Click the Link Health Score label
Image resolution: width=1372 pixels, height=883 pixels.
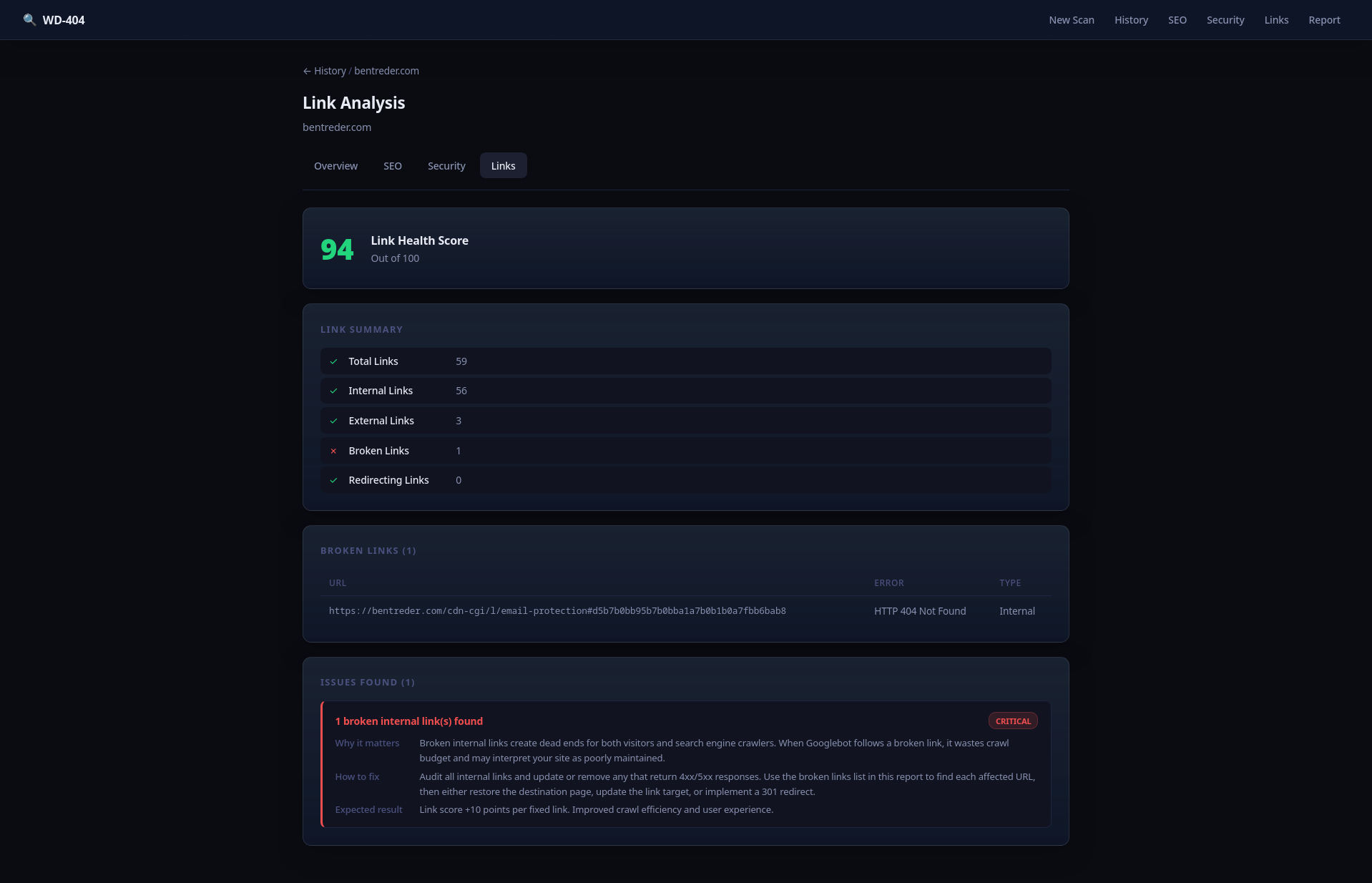click(x=419, y=240)
